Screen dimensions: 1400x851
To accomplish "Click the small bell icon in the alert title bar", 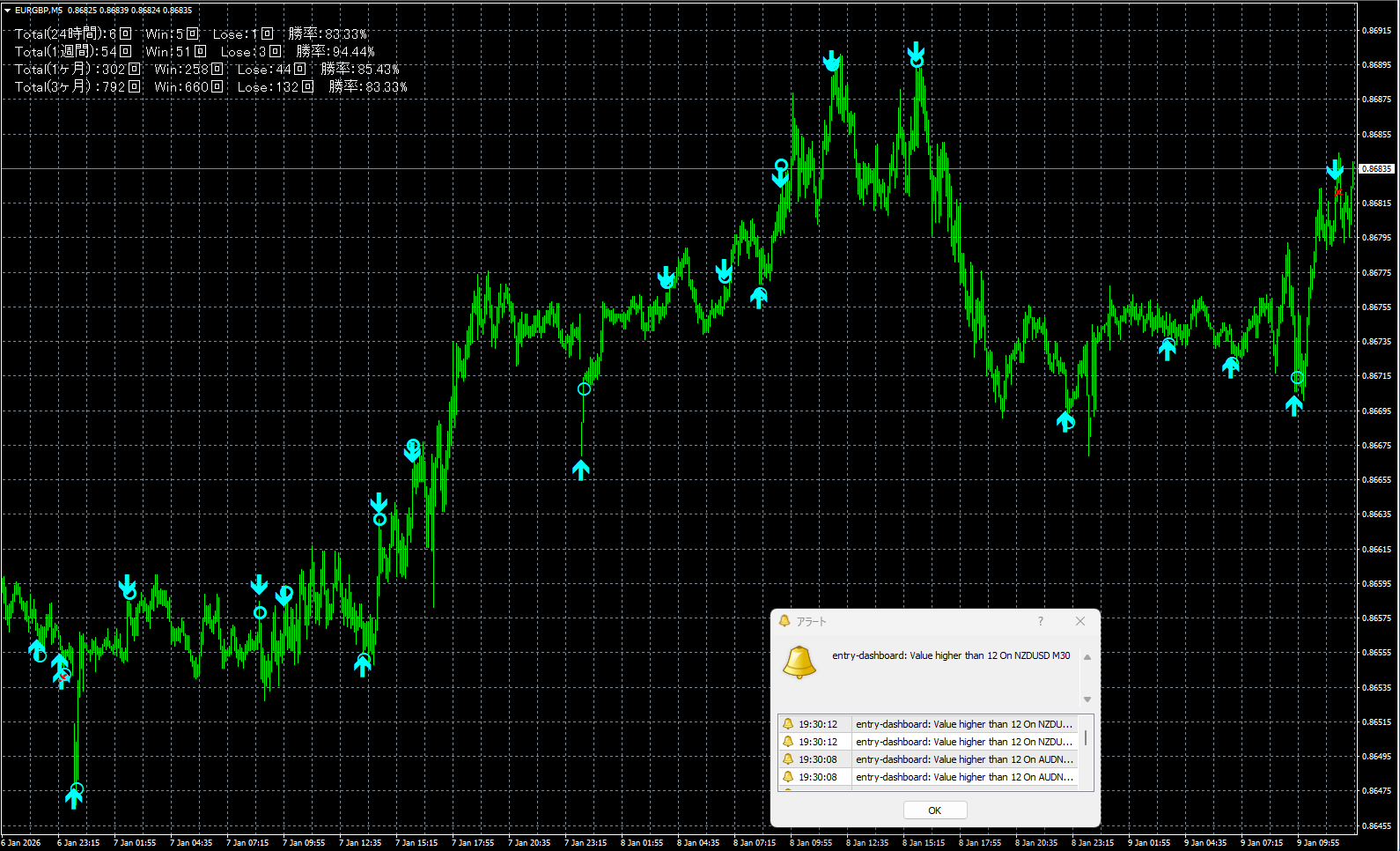I will point(785,621).
